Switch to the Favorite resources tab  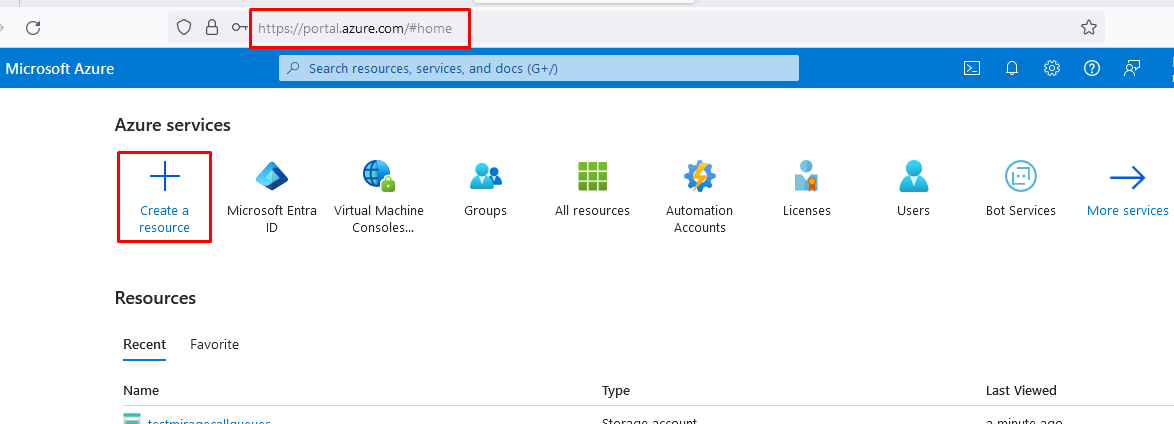[215, 345]
